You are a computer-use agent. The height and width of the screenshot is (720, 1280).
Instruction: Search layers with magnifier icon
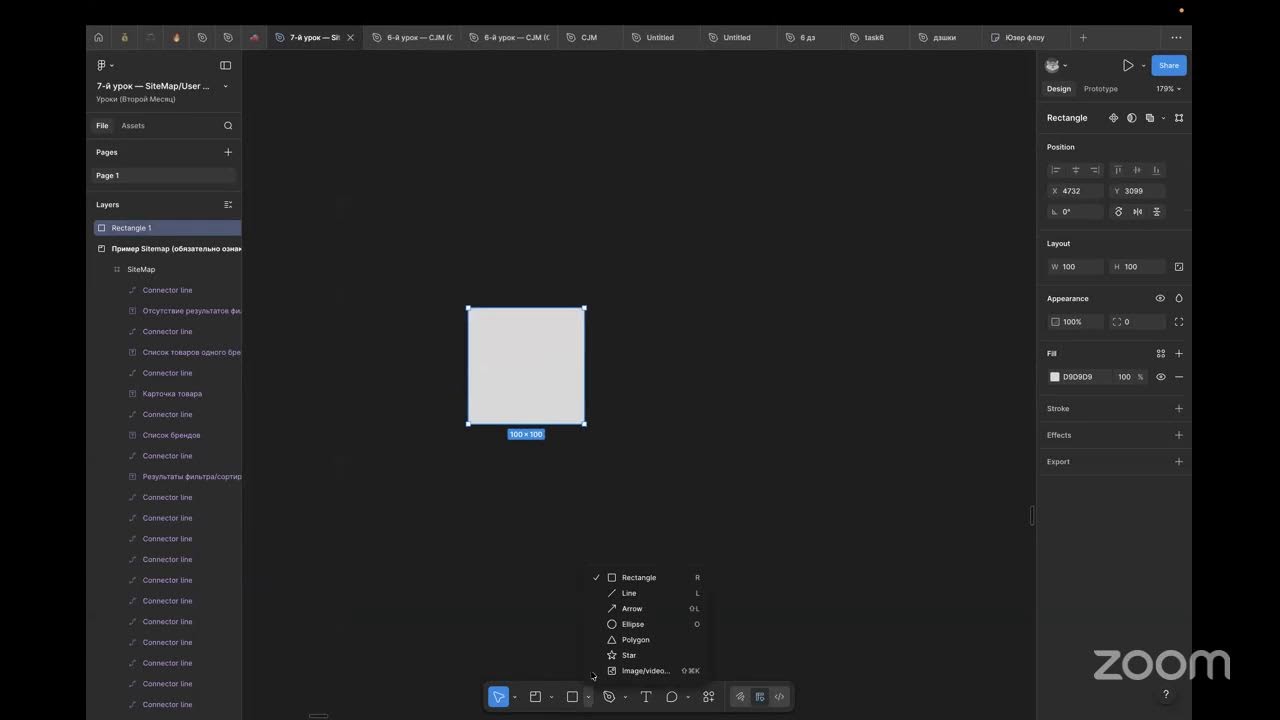[228, 126]
